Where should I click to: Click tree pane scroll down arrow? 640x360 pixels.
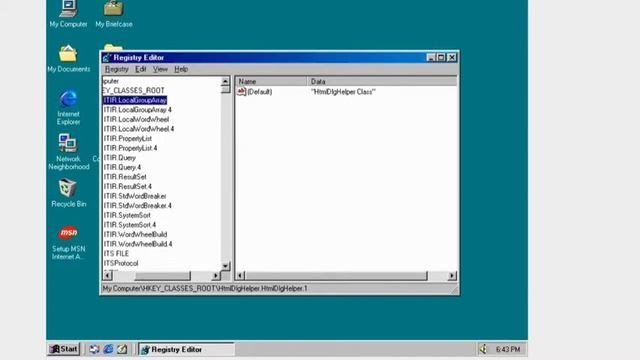(x=225, y=266)
